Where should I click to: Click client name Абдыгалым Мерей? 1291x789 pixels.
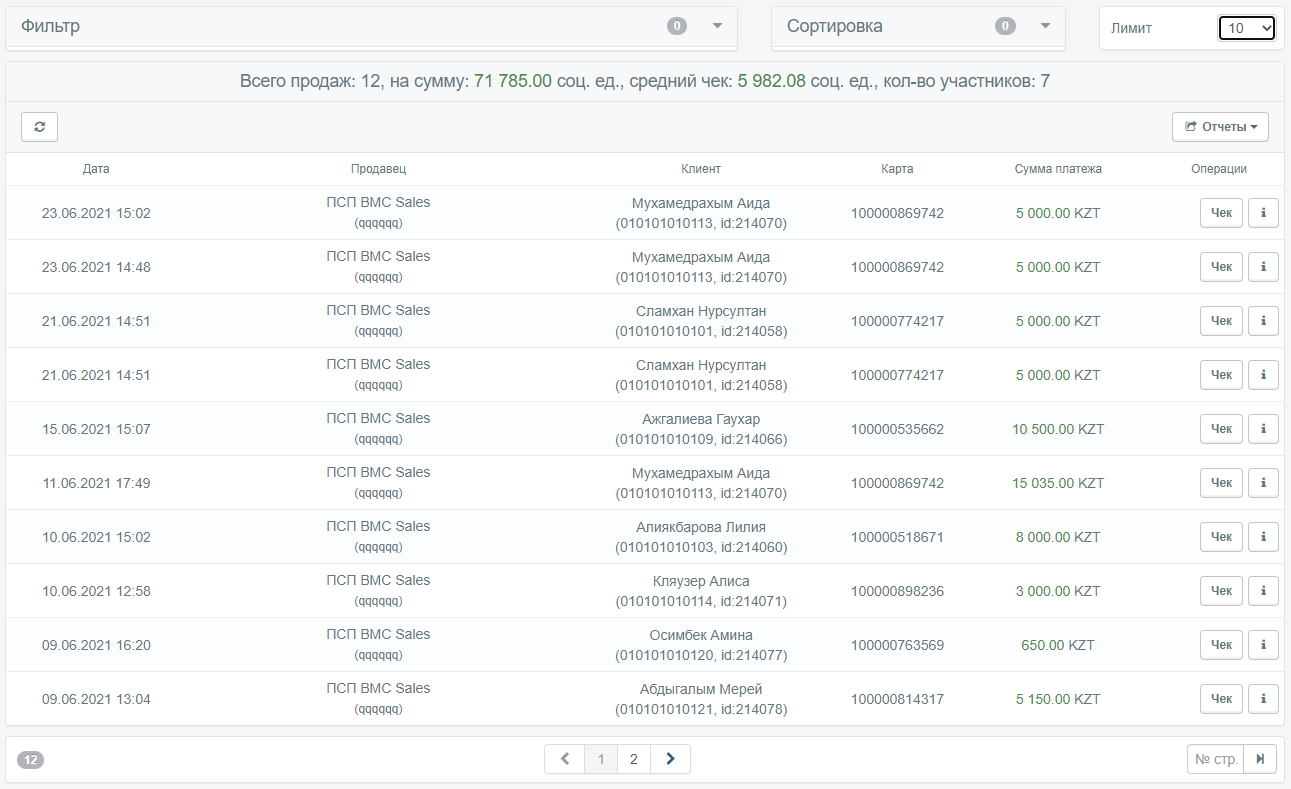point(701,689)
